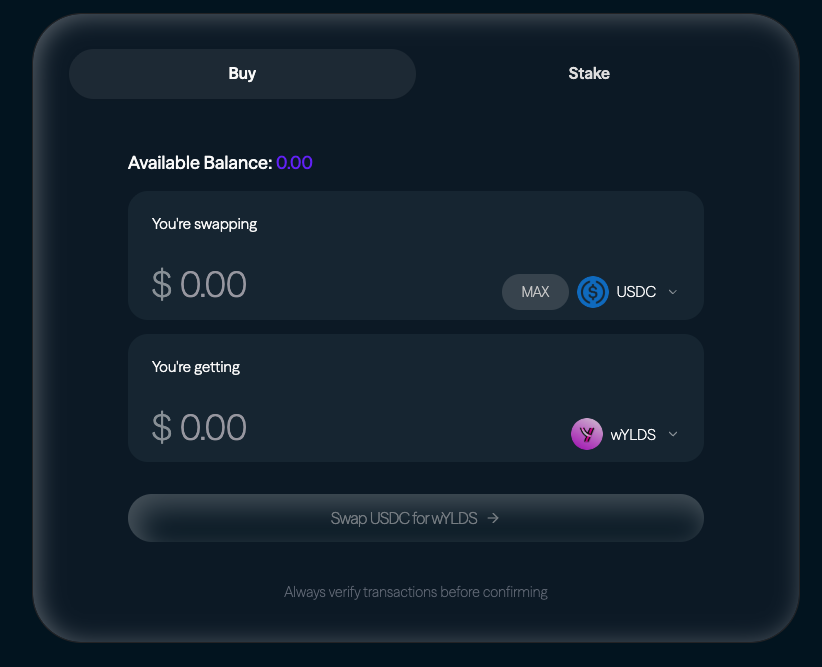Click the Available Balance label

pyautogui.click(x=200, y=163)
